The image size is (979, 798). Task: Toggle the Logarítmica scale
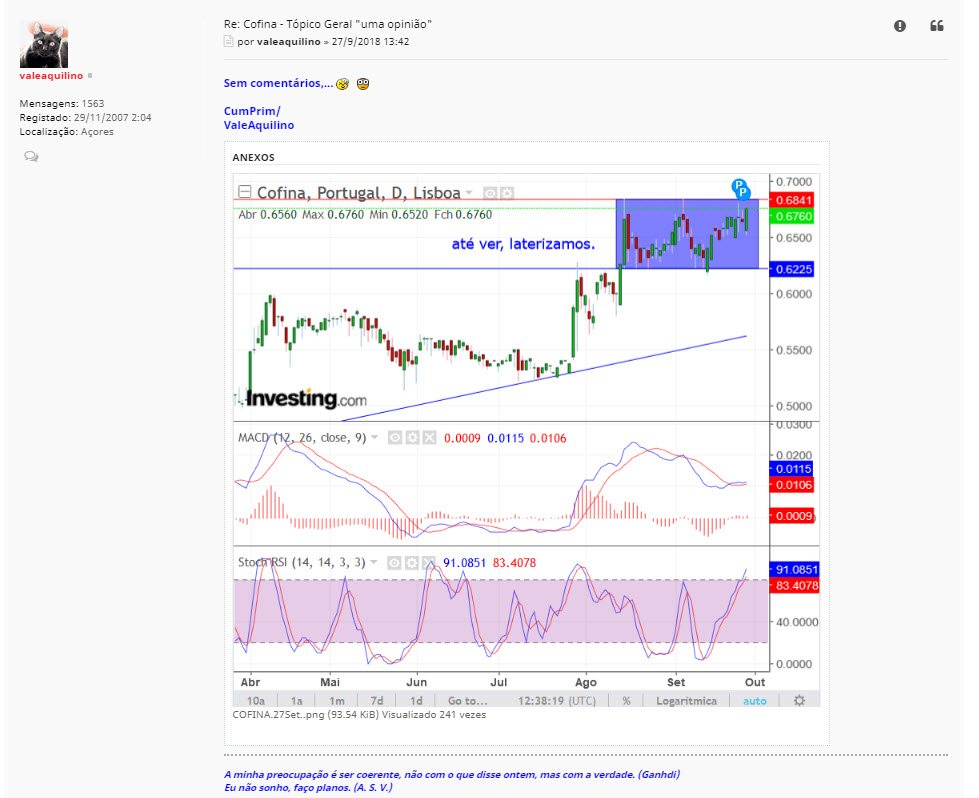click(x=686, y=701)
